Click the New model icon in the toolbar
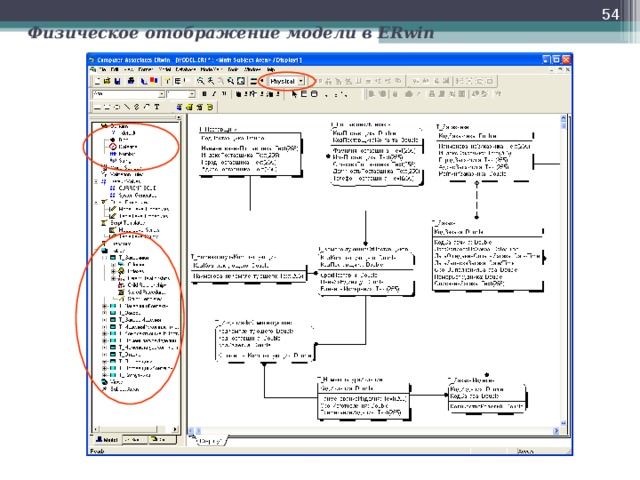This screenshot has height=480, width=640. [95, 79]
